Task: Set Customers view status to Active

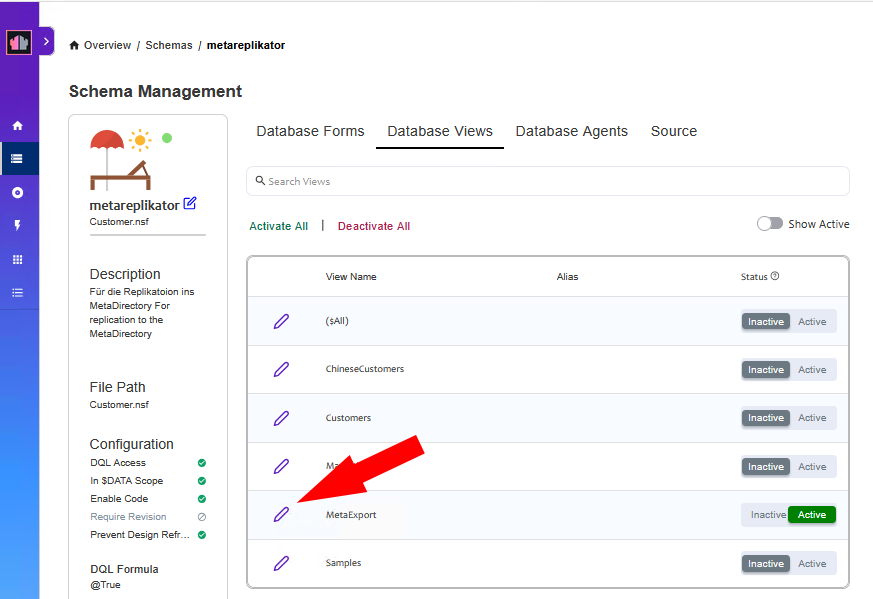Action: (812, 418)
